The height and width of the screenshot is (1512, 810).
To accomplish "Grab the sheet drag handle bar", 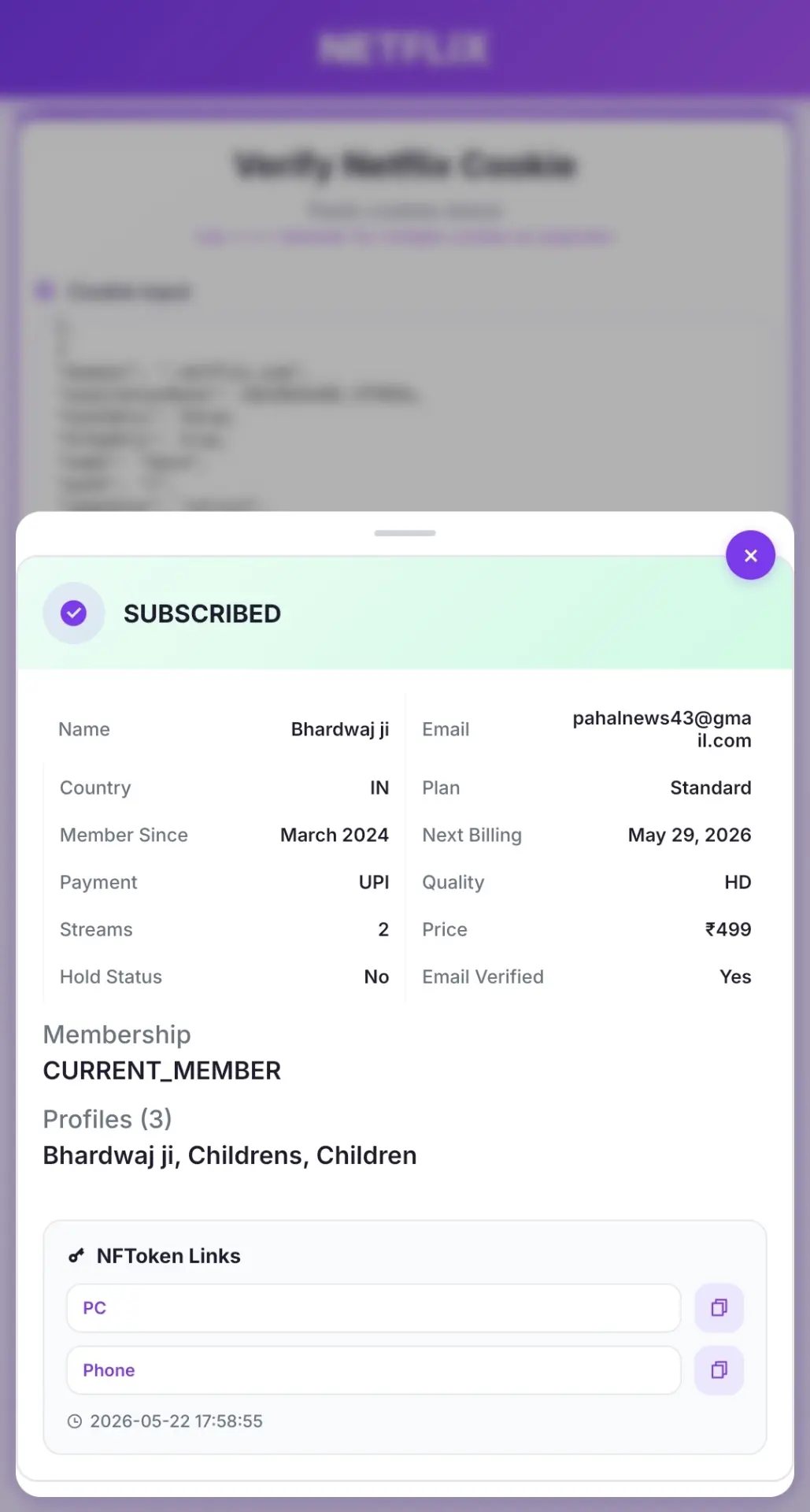I will [x=405, y=533].
